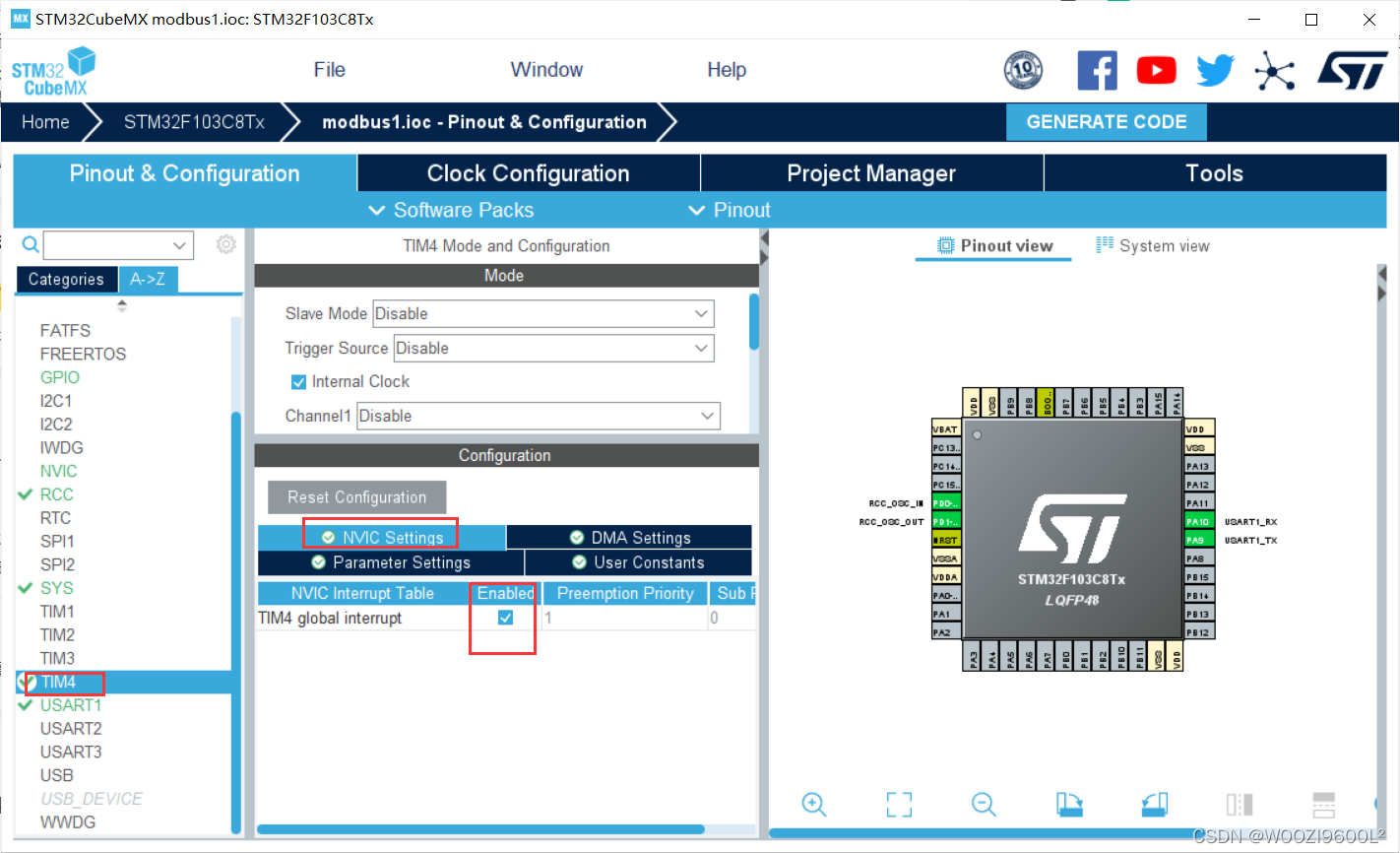Screen dimensions: 1400x853
Task: Click the configuration panel horizontal scrollbar
Action: 480,829
